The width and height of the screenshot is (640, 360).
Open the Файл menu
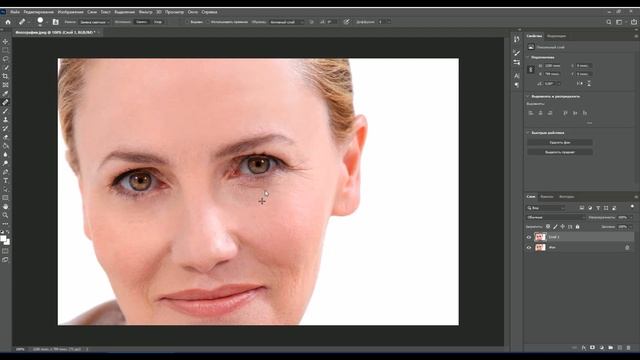click(15, 12)
